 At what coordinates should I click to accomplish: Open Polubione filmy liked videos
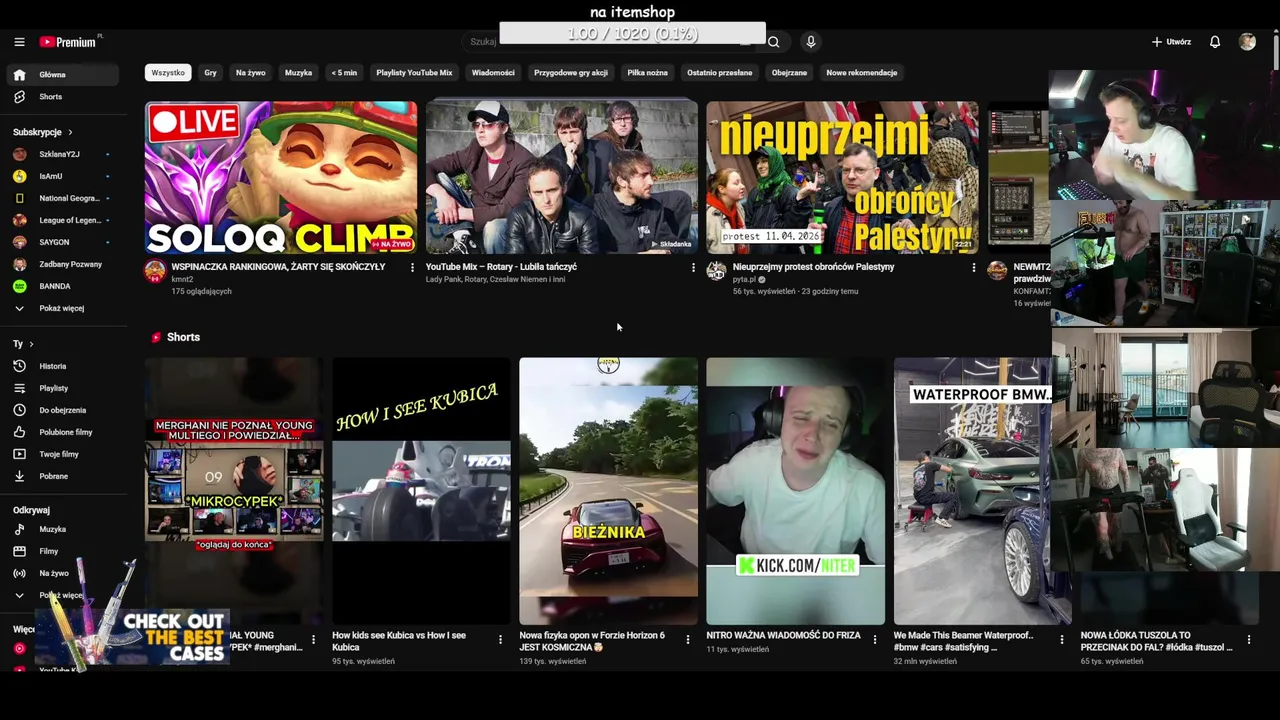63,432
